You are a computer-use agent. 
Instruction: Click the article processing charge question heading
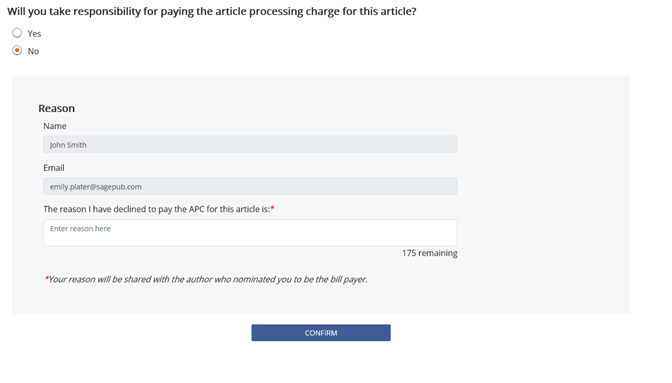pyautogui.click(x=212, y=12)
